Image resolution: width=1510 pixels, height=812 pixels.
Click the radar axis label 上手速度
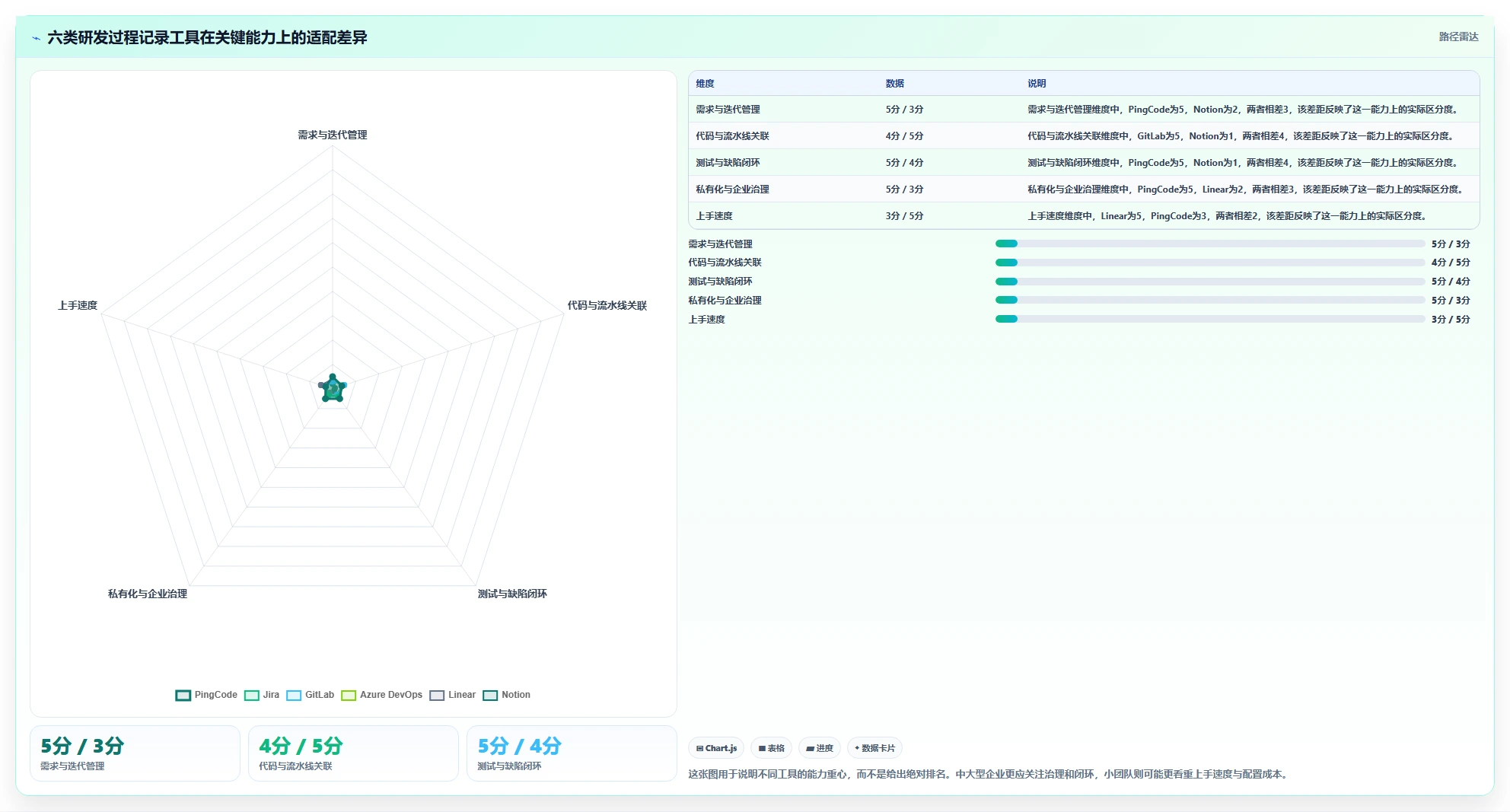[x=78, y=305]
